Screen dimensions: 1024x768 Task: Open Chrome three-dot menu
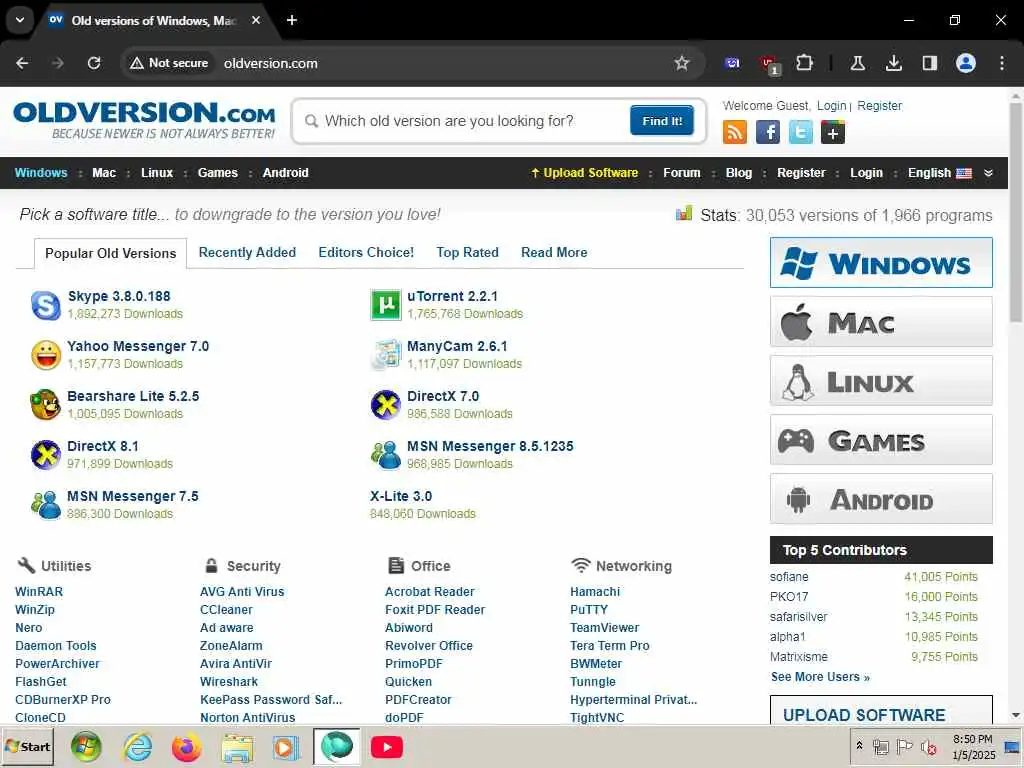click(1002, 63)
